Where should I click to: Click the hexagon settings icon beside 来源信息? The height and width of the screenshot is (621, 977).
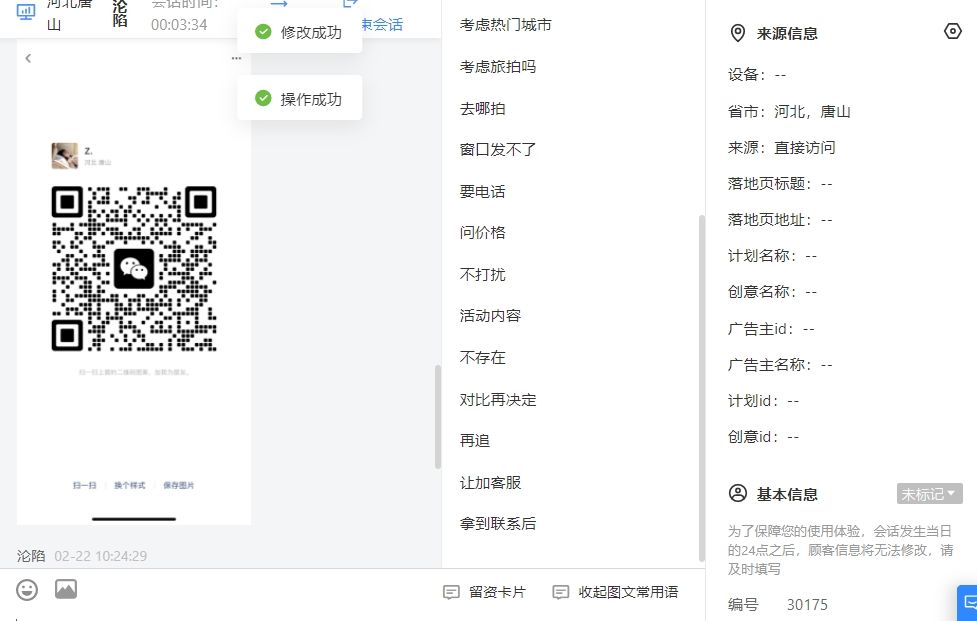coord(953,31)
